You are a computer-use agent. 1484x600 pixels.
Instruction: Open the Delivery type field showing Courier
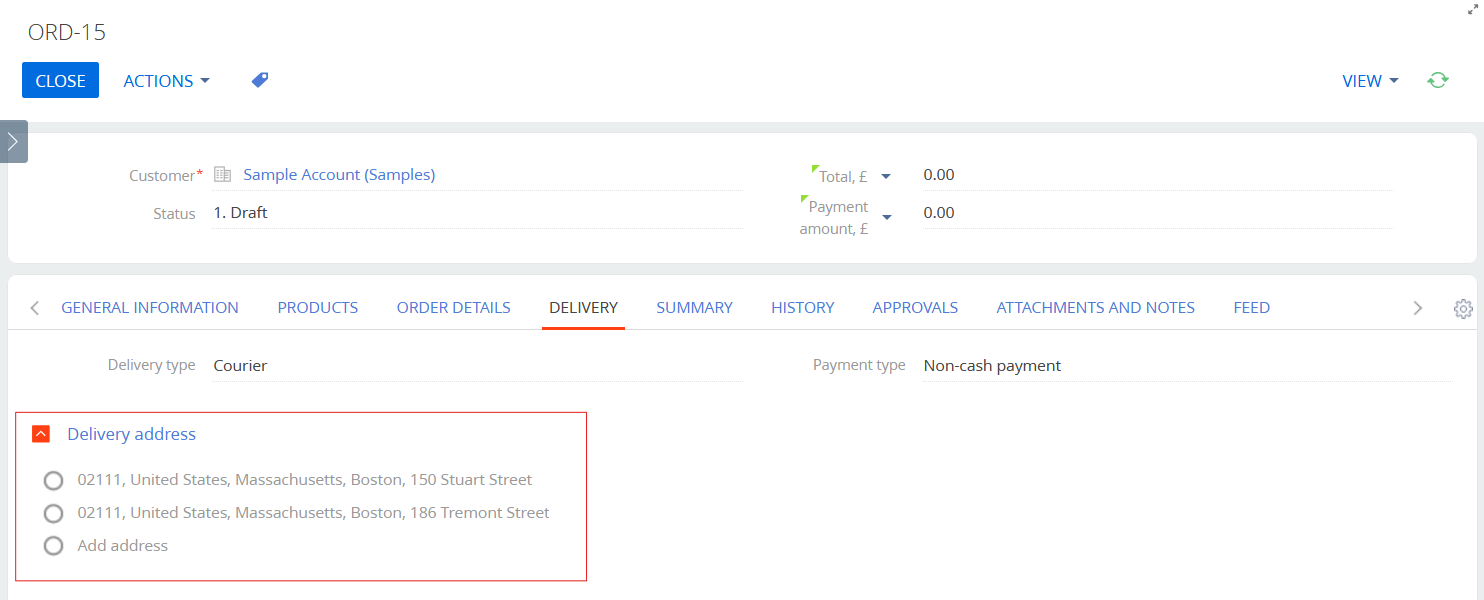pyautogui.click(x=478, y=366)
